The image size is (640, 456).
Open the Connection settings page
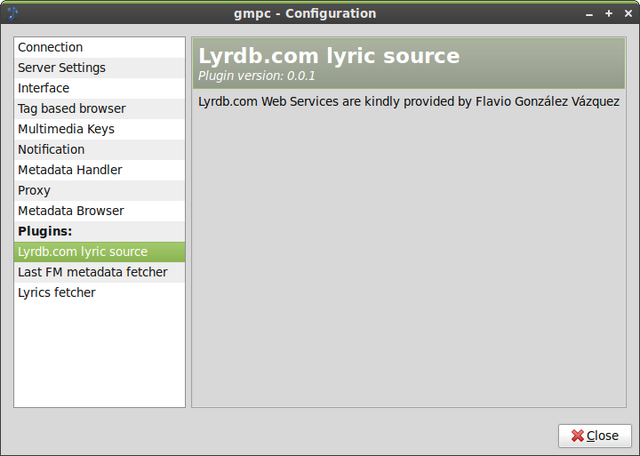click(99, 47)
